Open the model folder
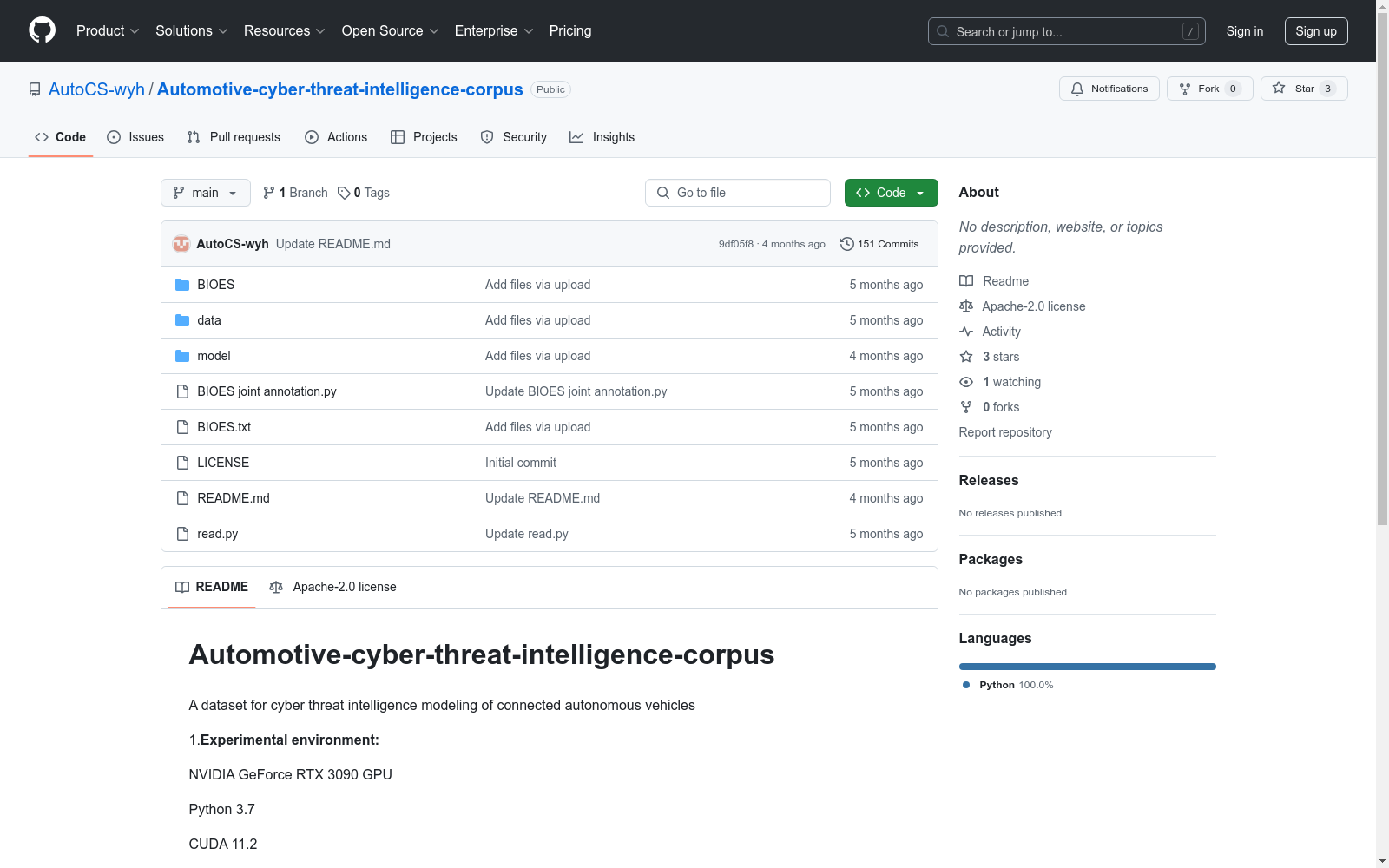Viewport: 1389px width, 868px height. tap(214, 356)
